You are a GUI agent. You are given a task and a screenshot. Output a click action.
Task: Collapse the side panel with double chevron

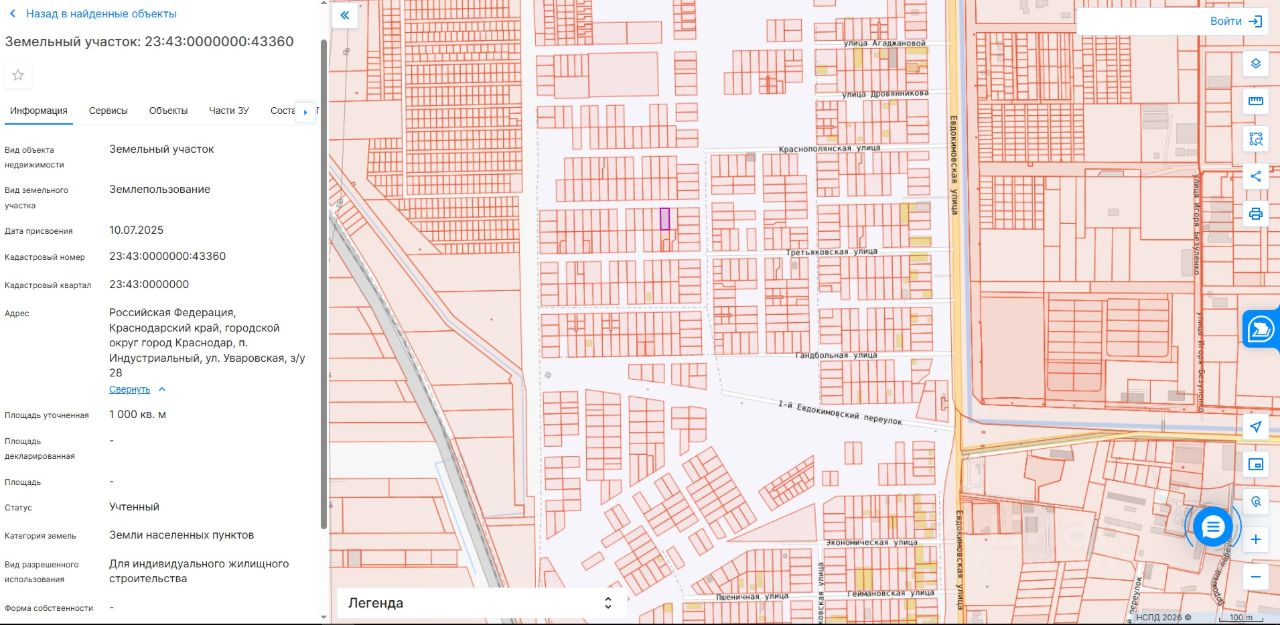[345, 15]
